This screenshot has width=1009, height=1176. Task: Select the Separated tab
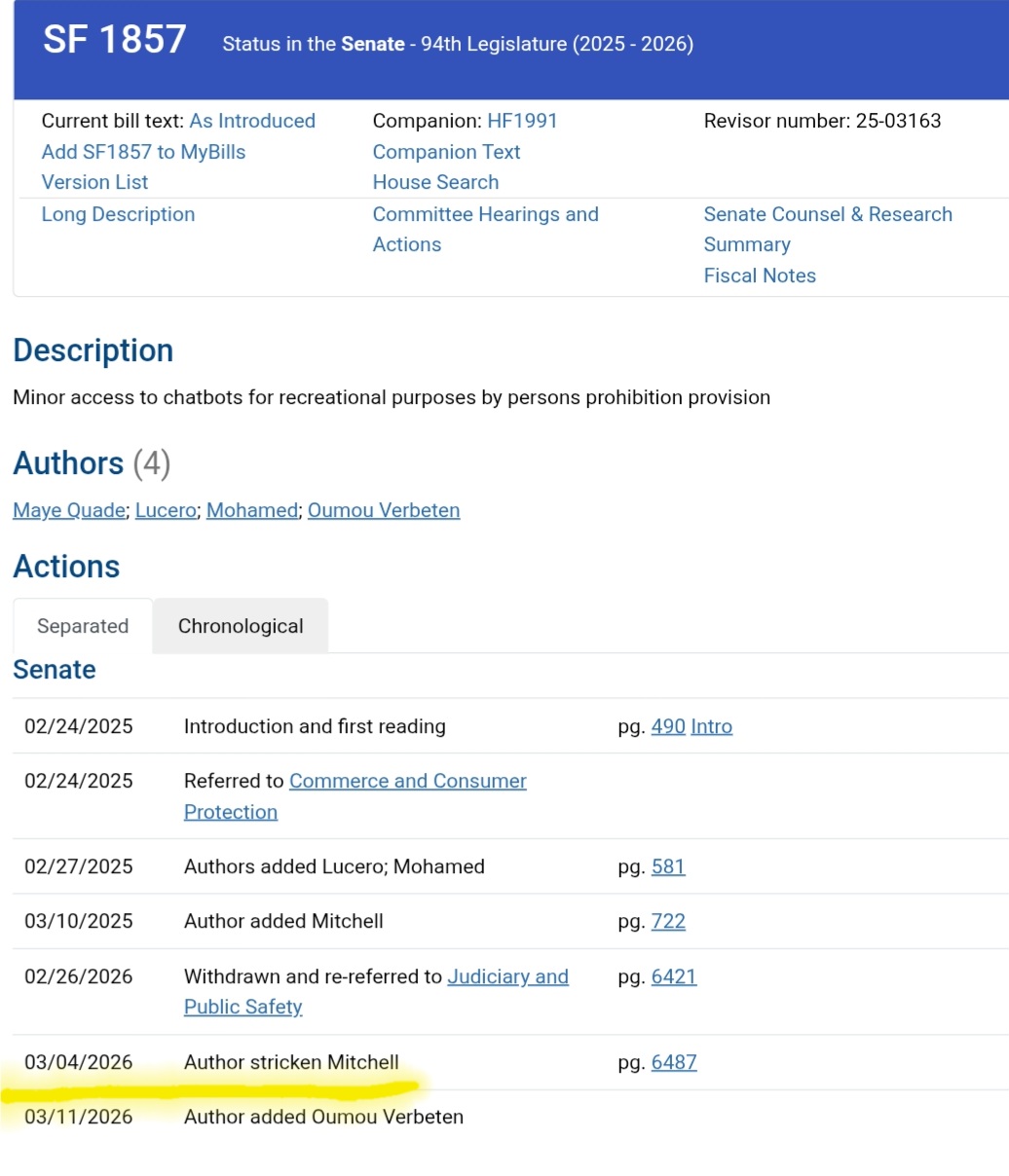click(83, 626)
